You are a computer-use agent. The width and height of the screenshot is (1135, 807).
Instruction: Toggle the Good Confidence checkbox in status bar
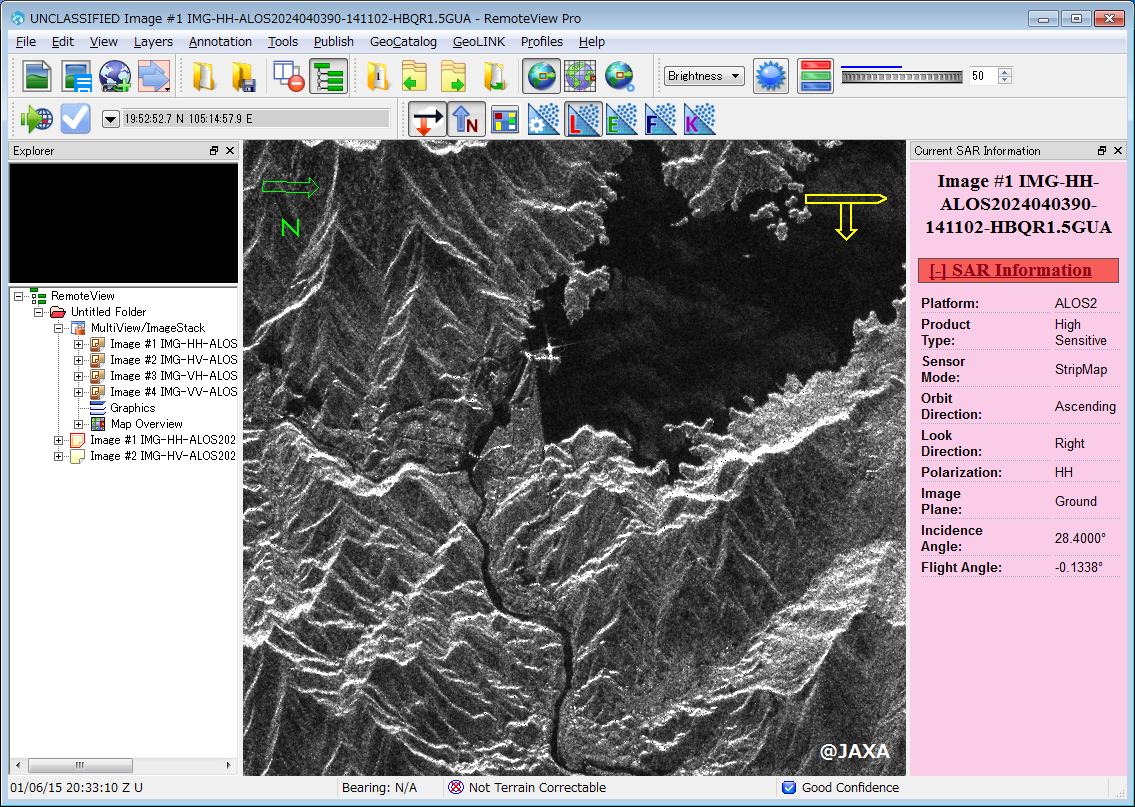[x=788, y=787]
